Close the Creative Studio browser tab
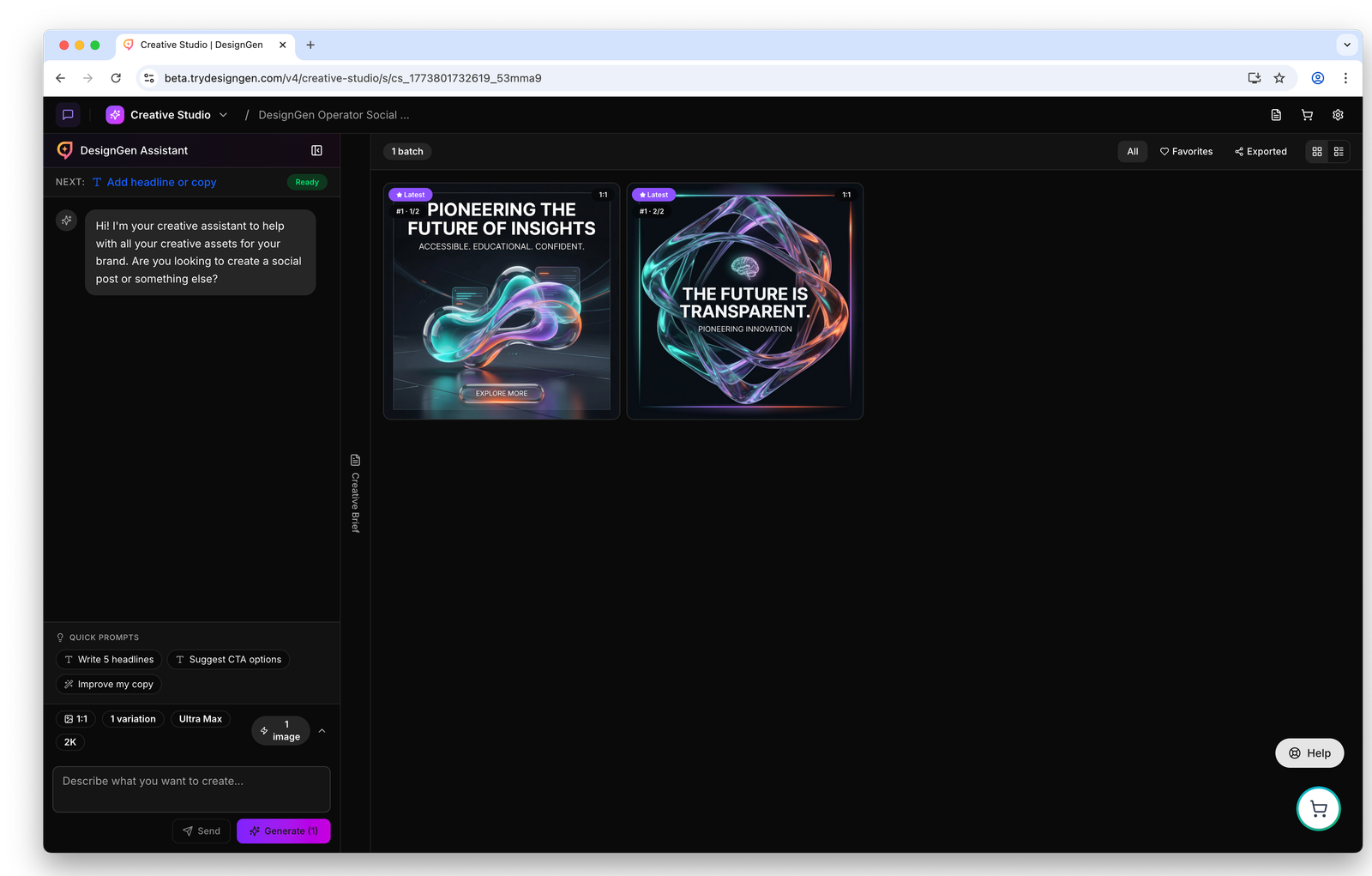Viewport: 1372px width, 876px height. coord(283,45)
